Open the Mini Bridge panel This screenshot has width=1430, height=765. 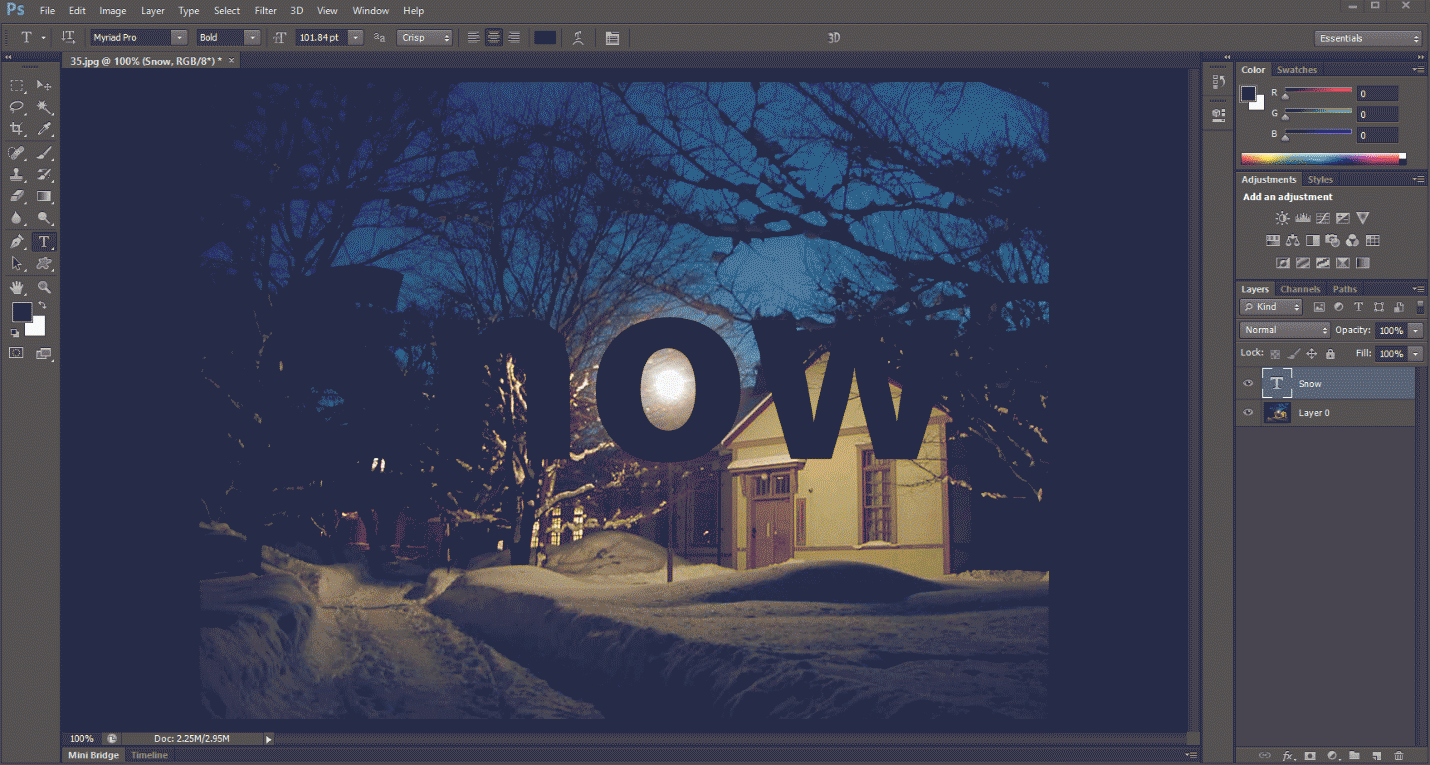pyautogui.click(x=92, y=754)
